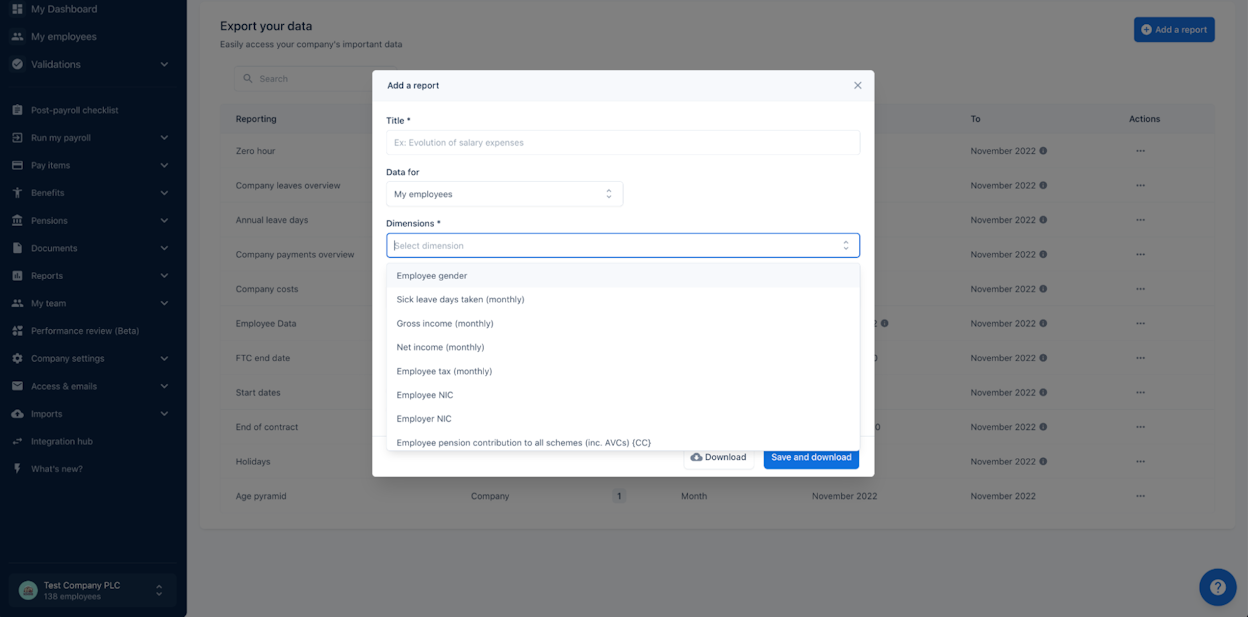
Task: Select Net income (monthly) option
Action: 622,347
